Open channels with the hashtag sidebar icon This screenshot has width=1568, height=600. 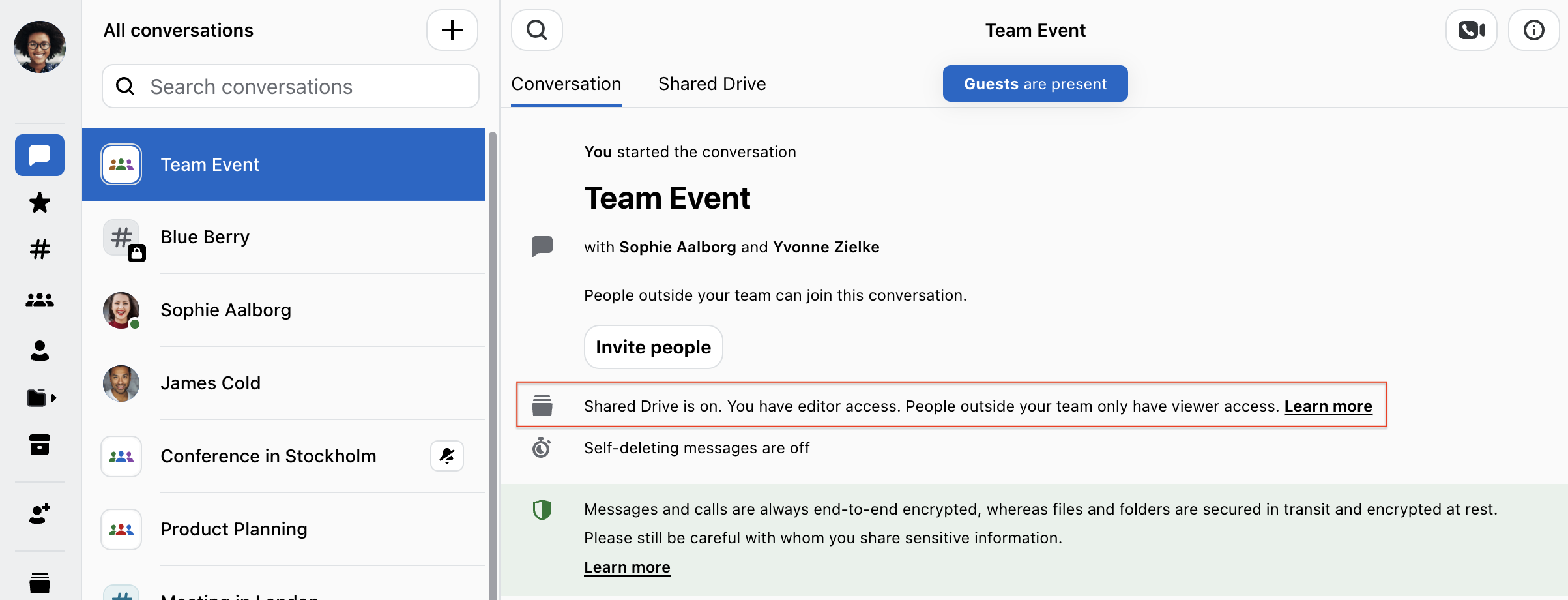pos(40,249)
